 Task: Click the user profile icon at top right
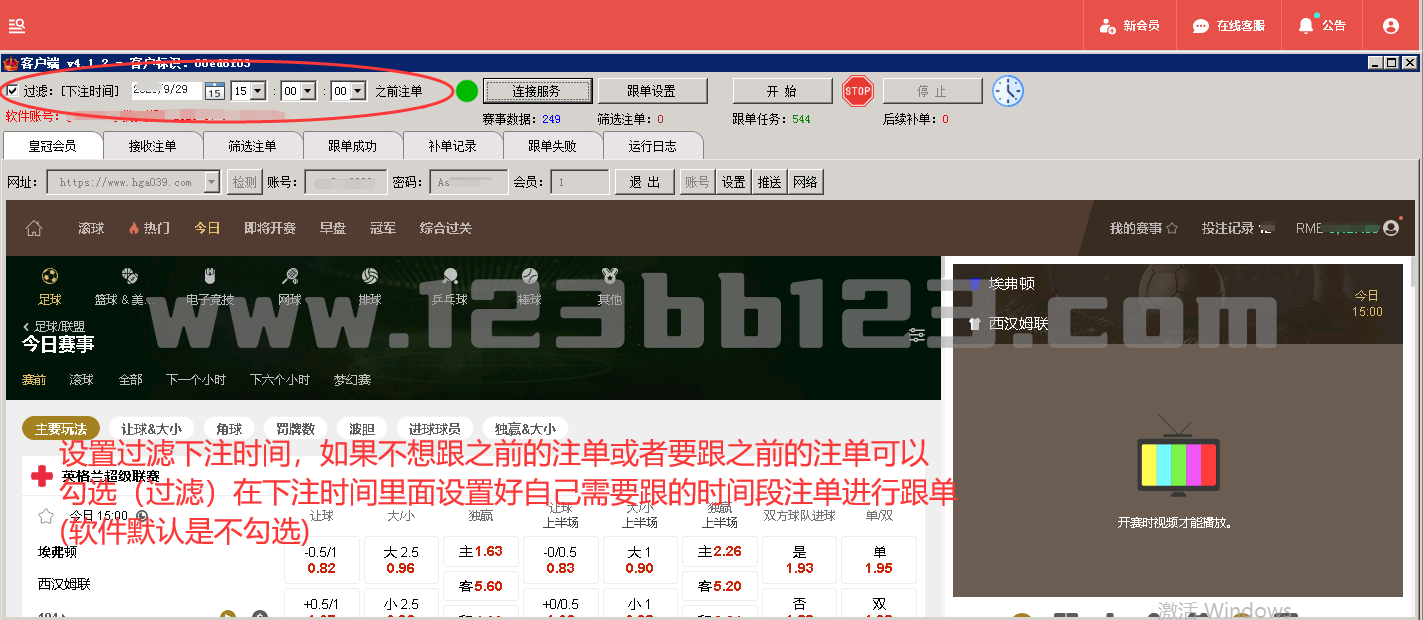pyautogui.click(x=1390, y=26)
